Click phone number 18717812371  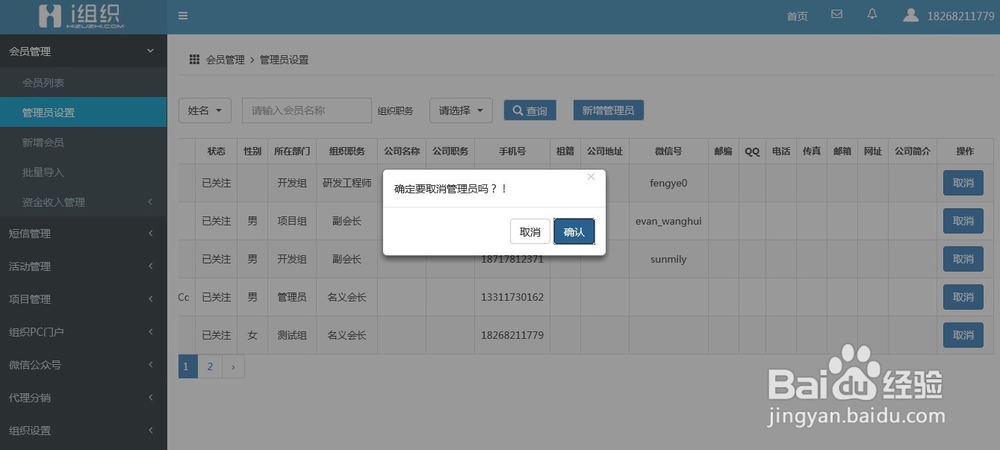coord(512,259)
